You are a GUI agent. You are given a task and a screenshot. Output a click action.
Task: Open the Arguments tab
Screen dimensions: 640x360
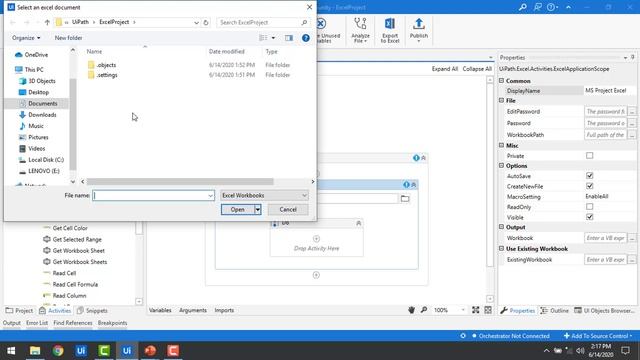[193, 310]
